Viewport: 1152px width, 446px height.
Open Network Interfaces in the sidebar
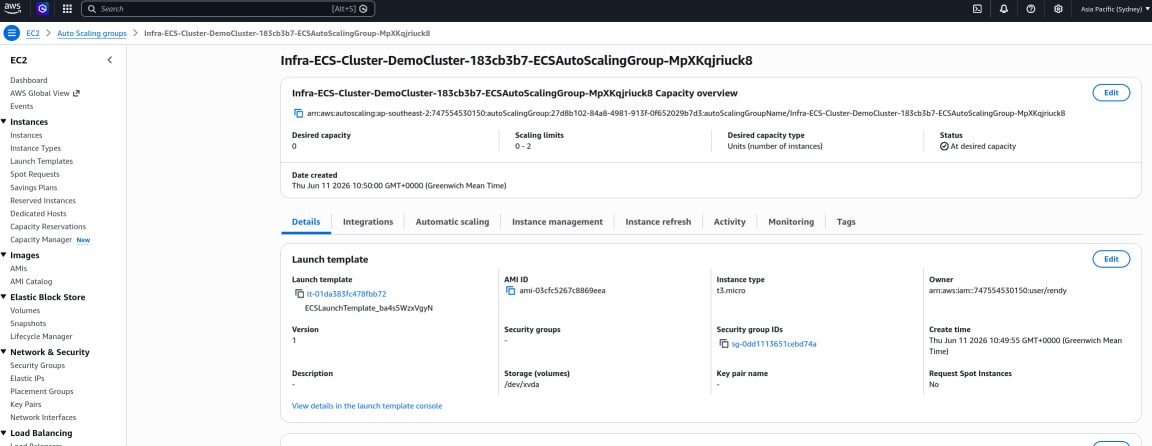click(43, 417)
